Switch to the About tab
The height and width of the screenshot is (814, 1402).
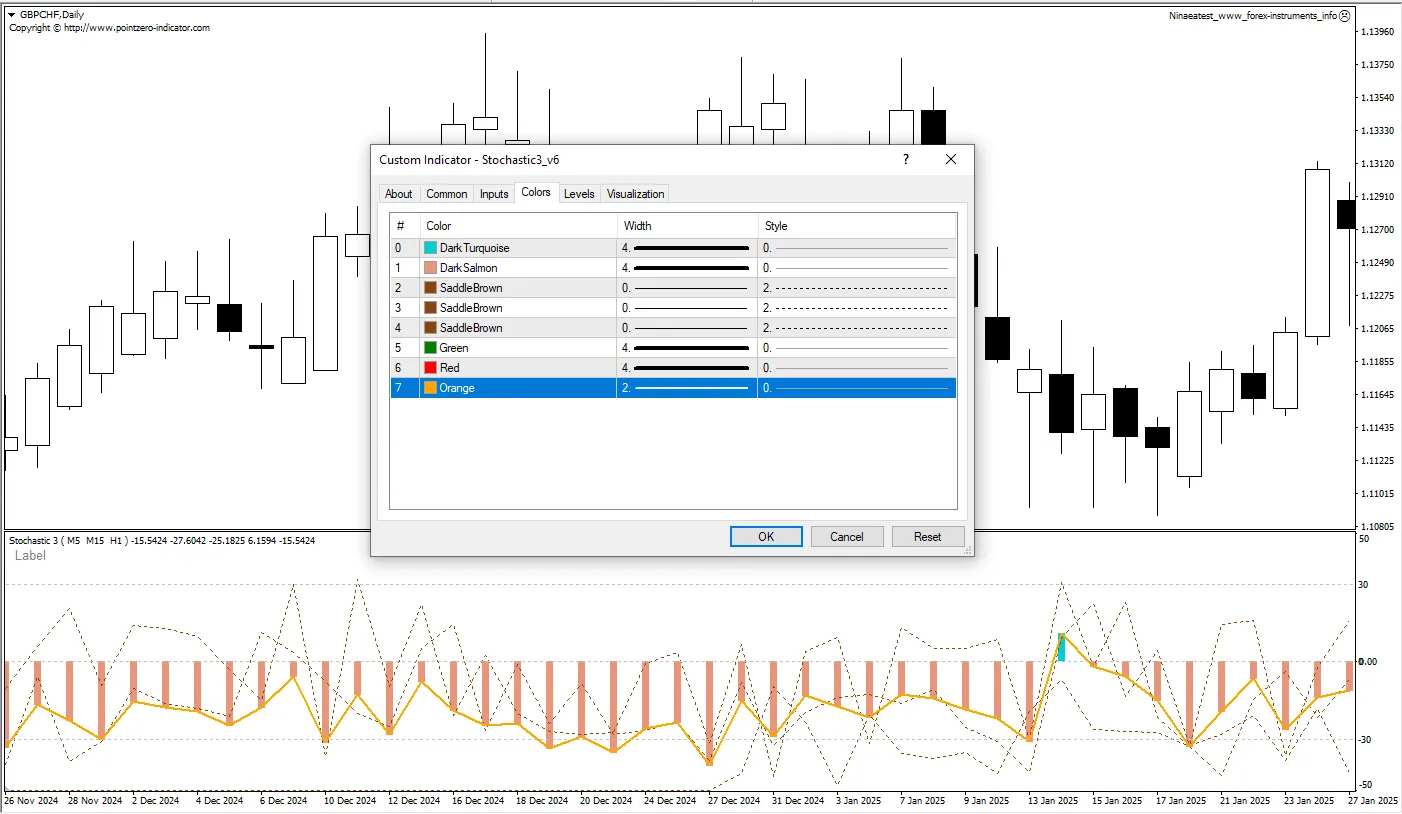coord(399,194)
